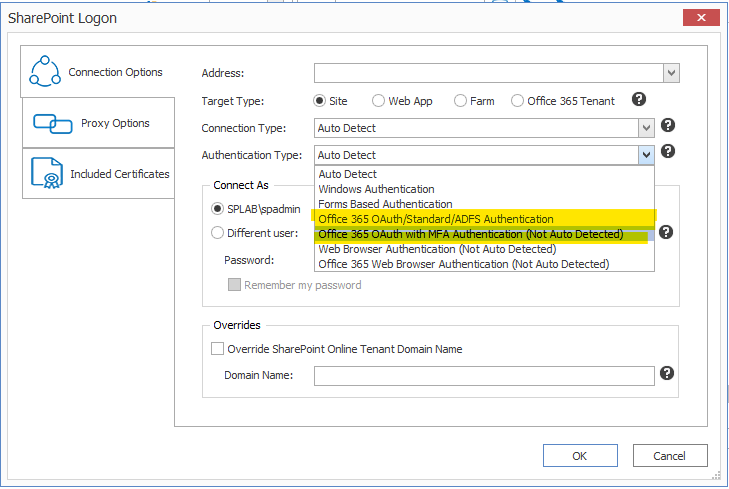Choose Auto Detect from authentication list
729x489 pixels.
484,174
